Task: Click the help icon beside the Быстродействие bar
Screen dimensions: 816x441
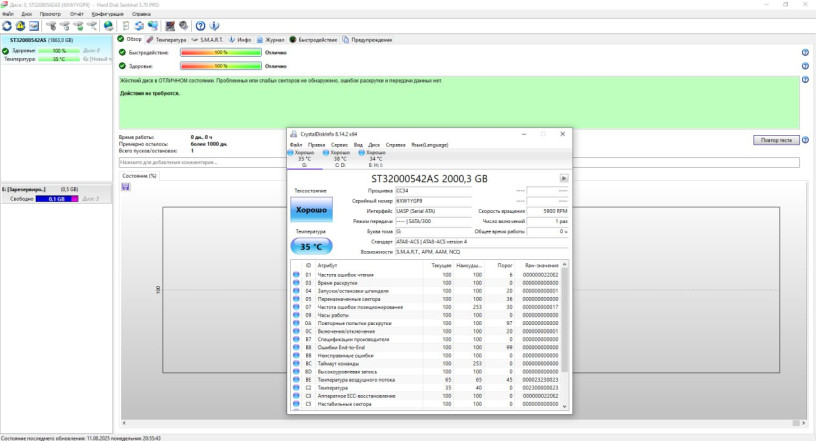Action: coord(805,53)
